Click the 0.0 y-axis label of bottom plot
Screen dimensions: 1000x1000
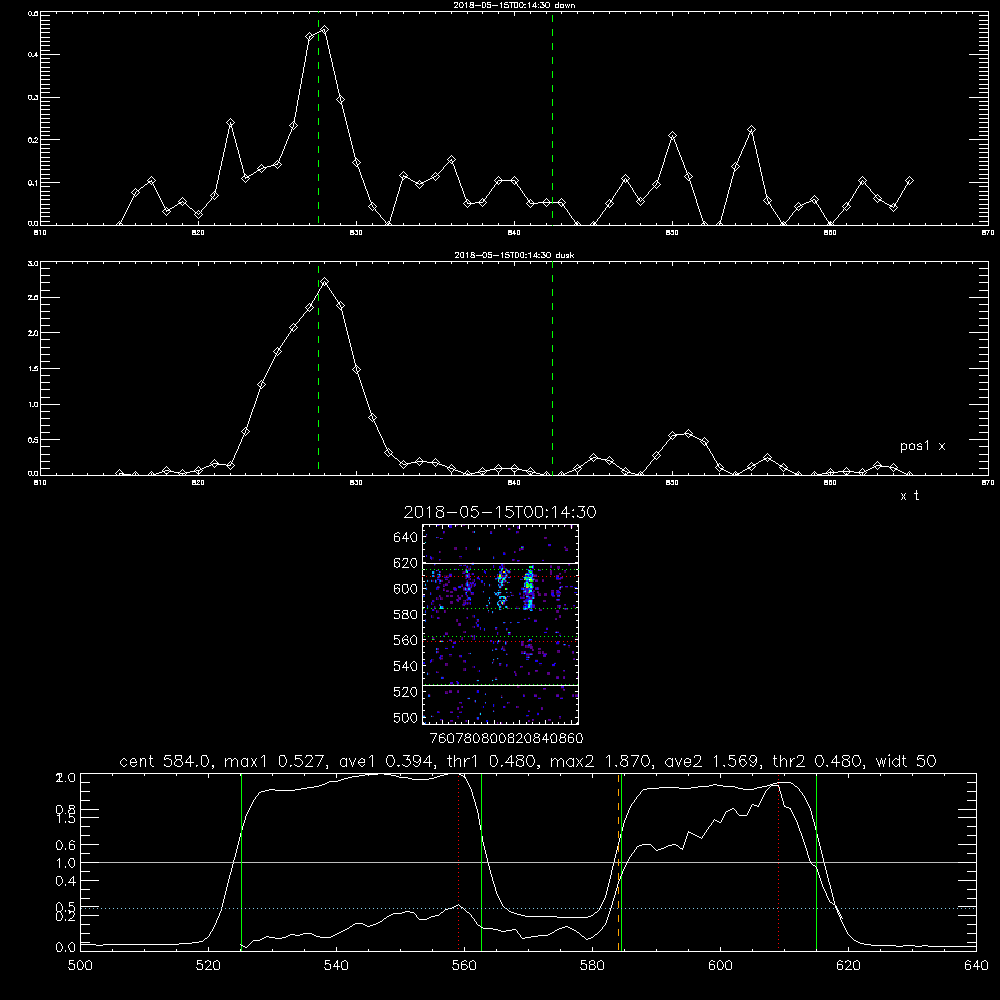point(66,948)
